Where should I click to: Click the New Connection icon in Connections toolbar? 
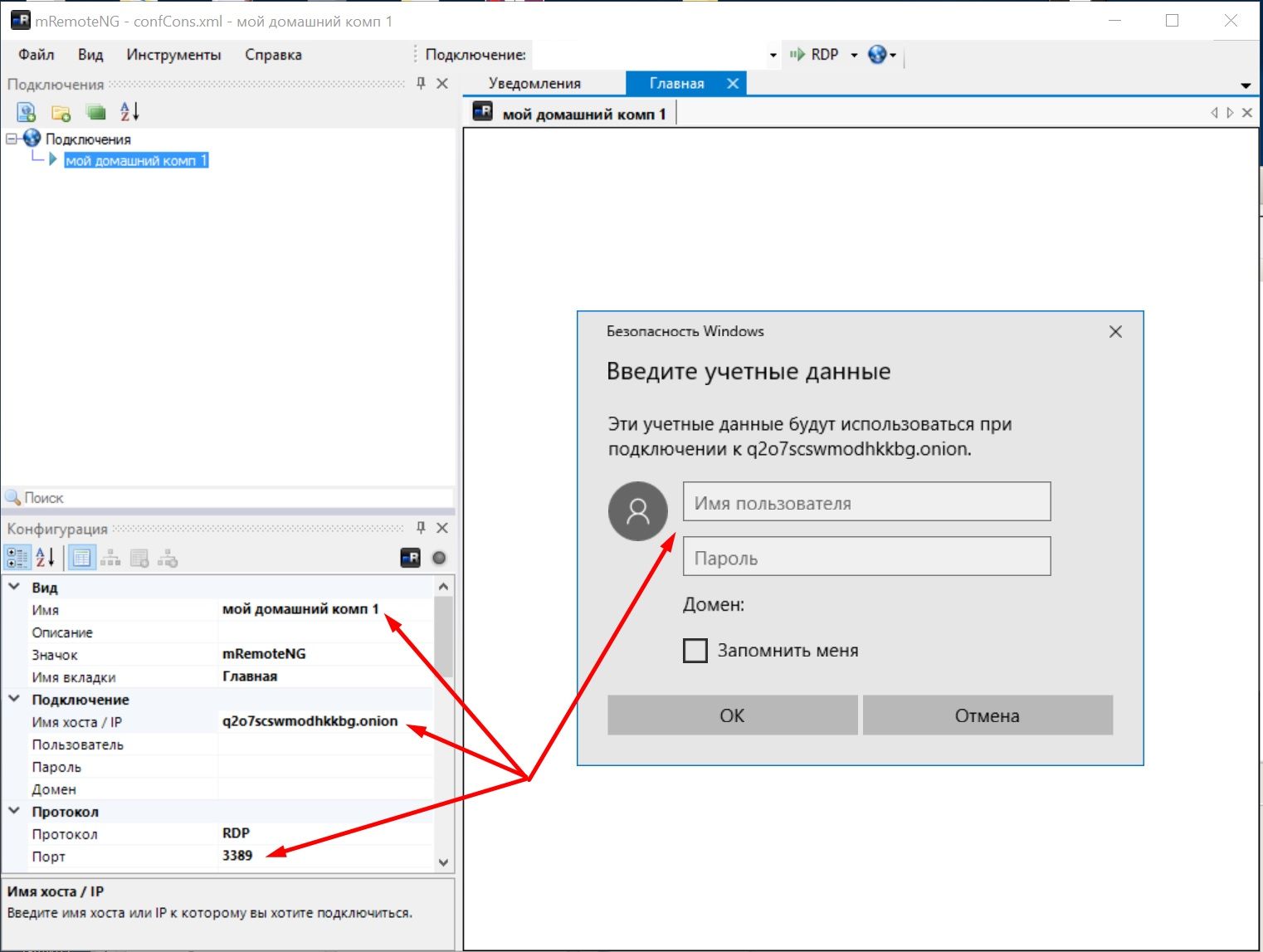click(27, 112)
